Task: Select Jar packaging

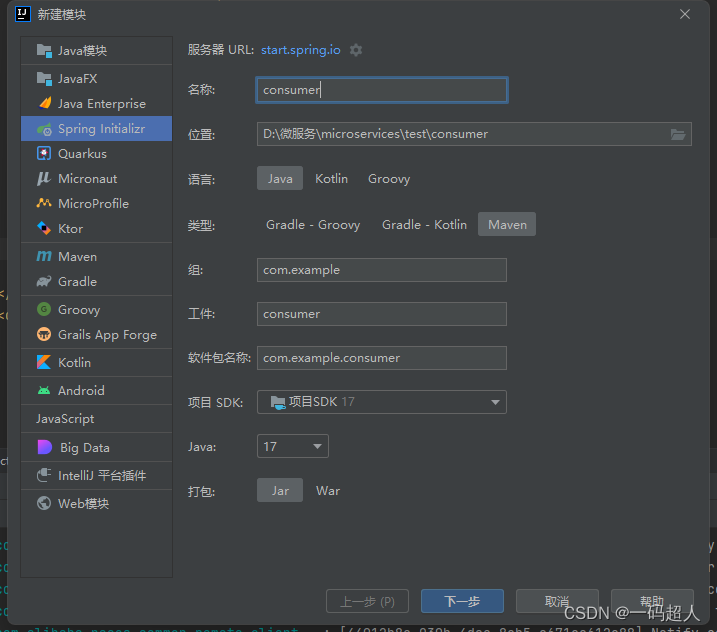Action: click(280, 491)
